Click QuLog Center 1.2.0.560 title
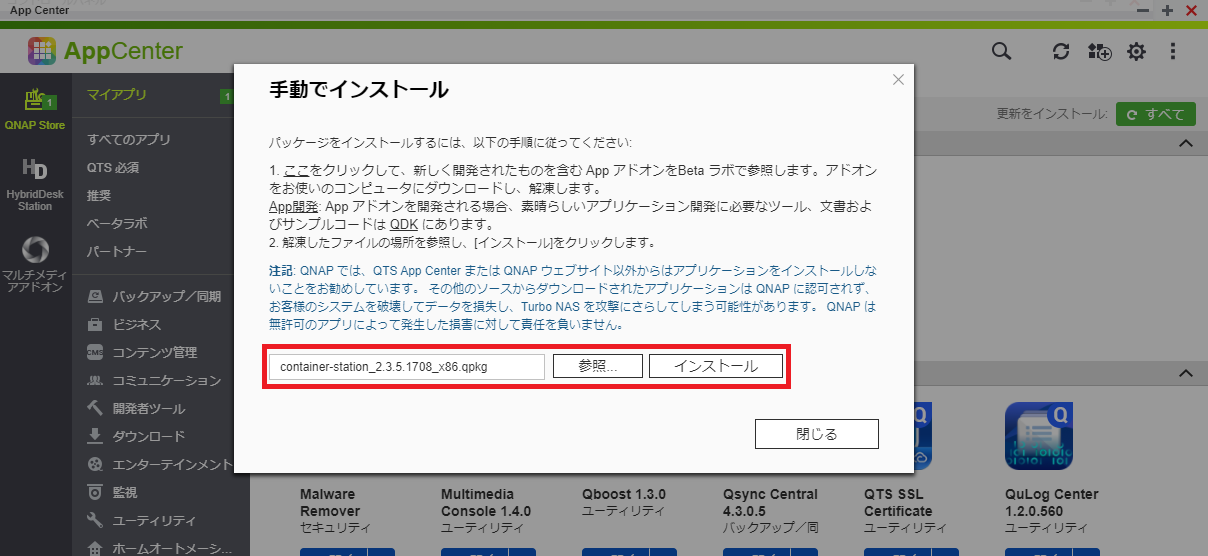Image resolution: width=1208 pixels, height=556 pixels. coord(1052,502)
